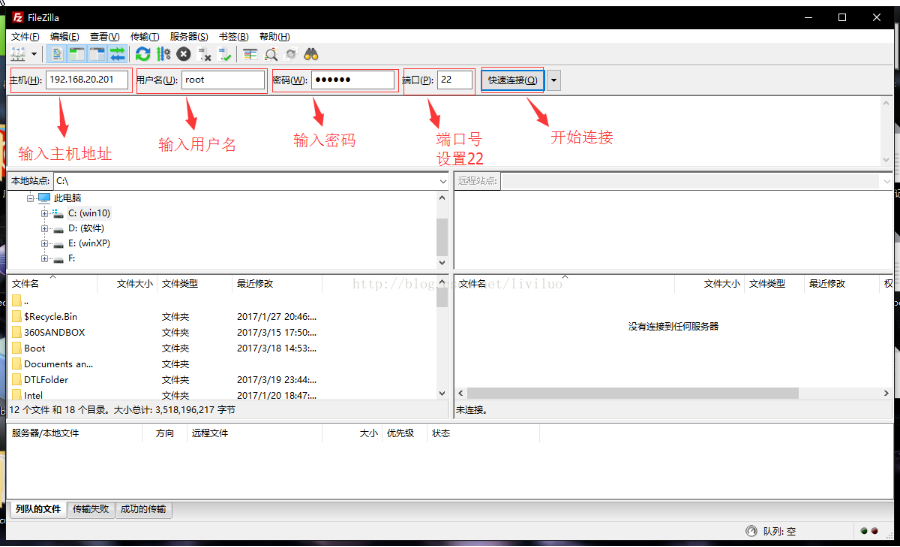900x547 pixels.
Task: Click the port field showing 22
Action: tap(455, 80)
